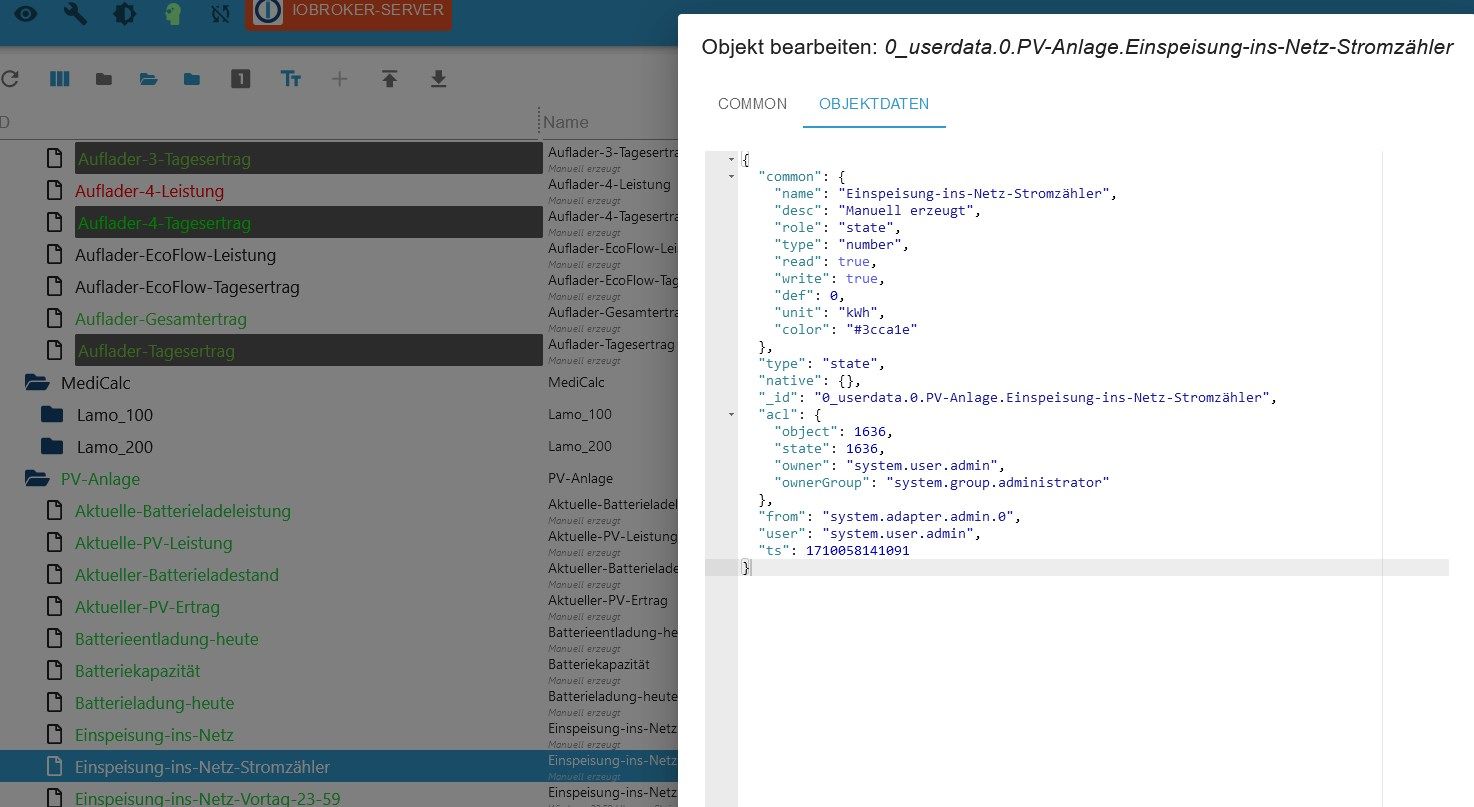Open the column configuration icon
The image size is (1474, 807).
pos(60,79)
